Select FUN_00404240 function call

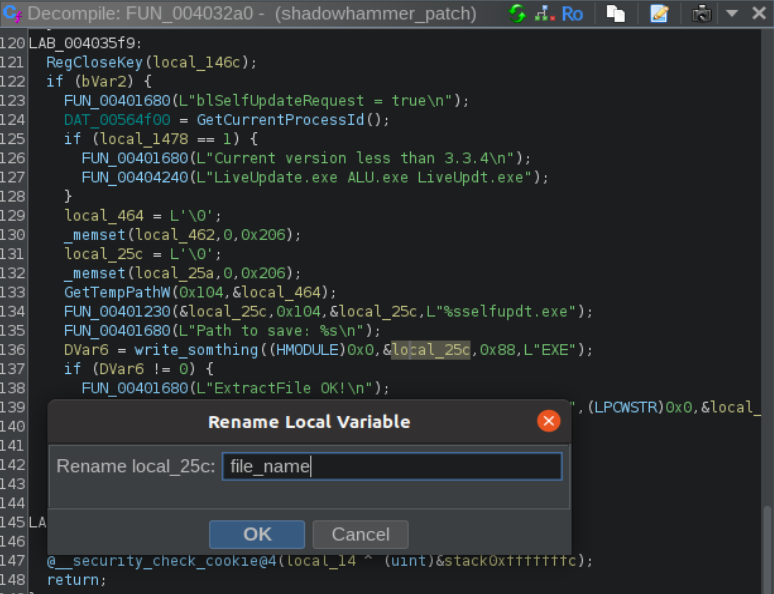coord(135,178)
